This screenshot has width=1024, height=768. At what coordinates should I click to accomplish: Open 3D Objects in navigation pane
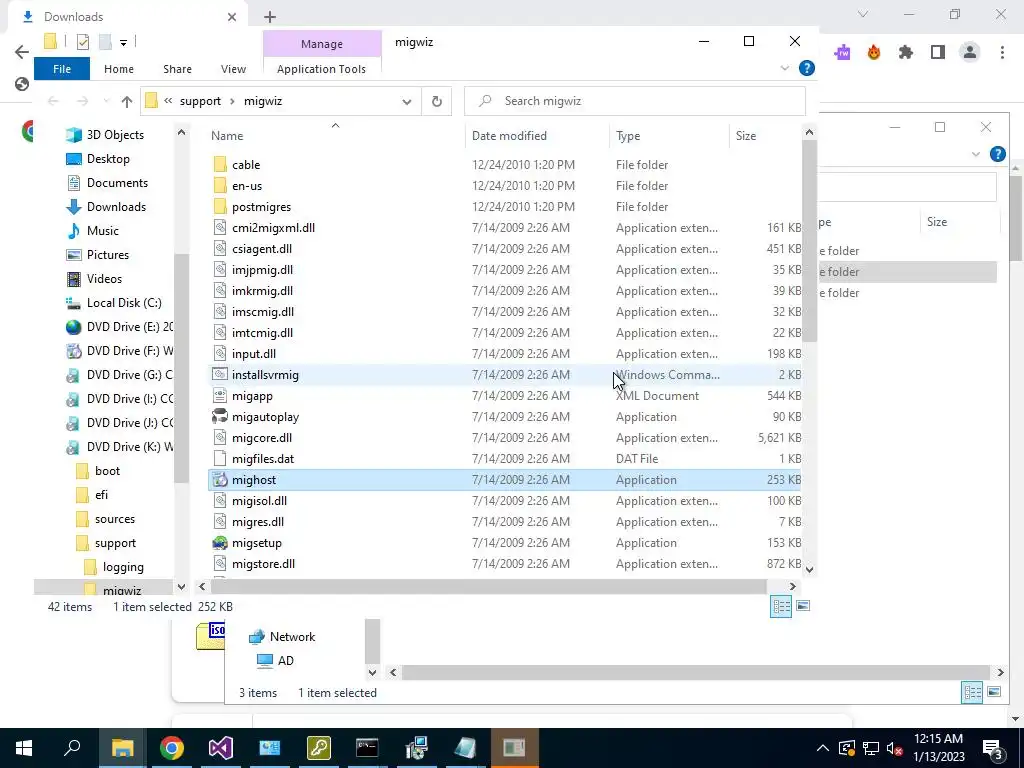click(115, 135)
